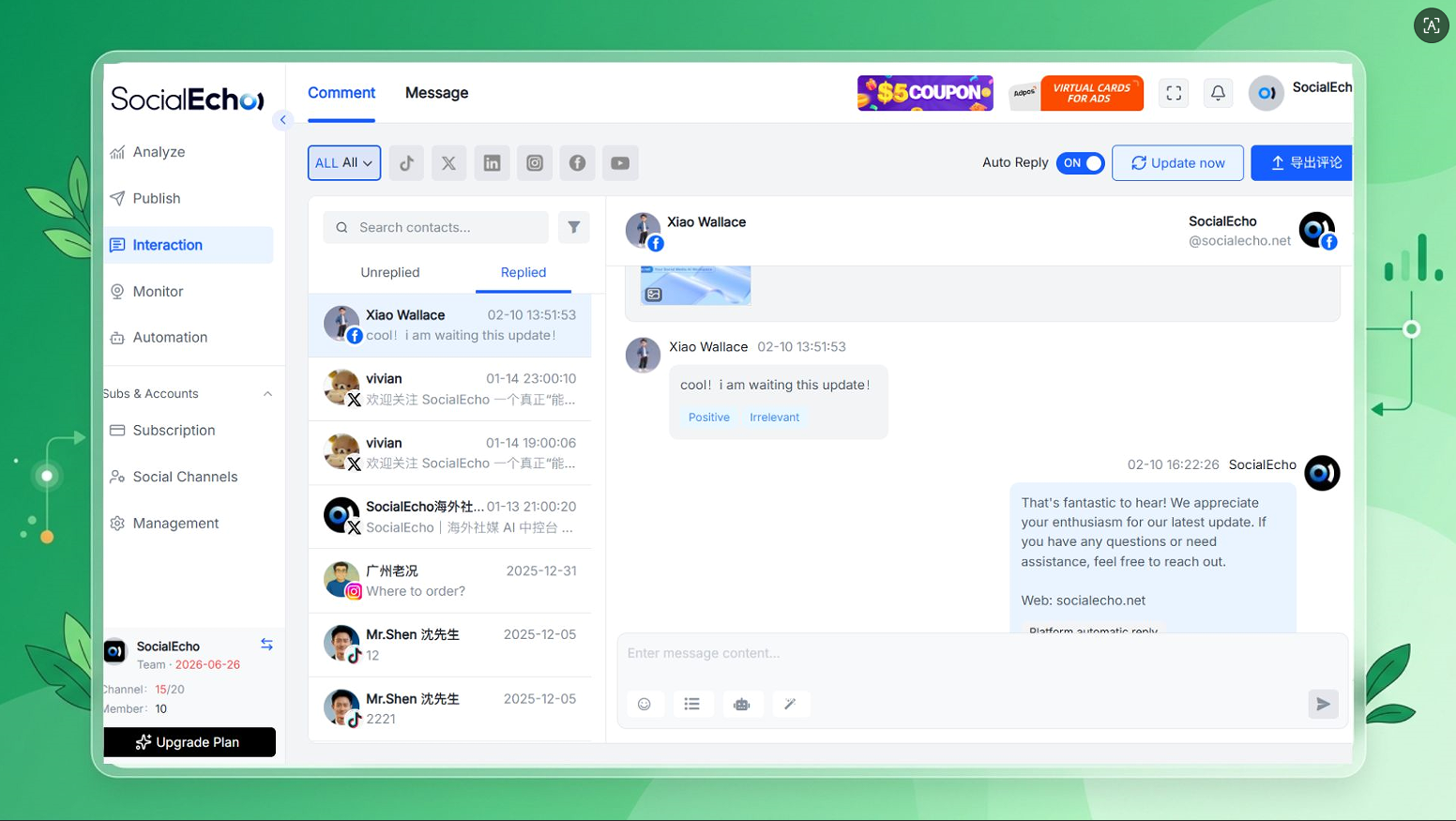1456x821 pixels.
Task: Open Subscription in the sidebar
Action: (189, 430)
